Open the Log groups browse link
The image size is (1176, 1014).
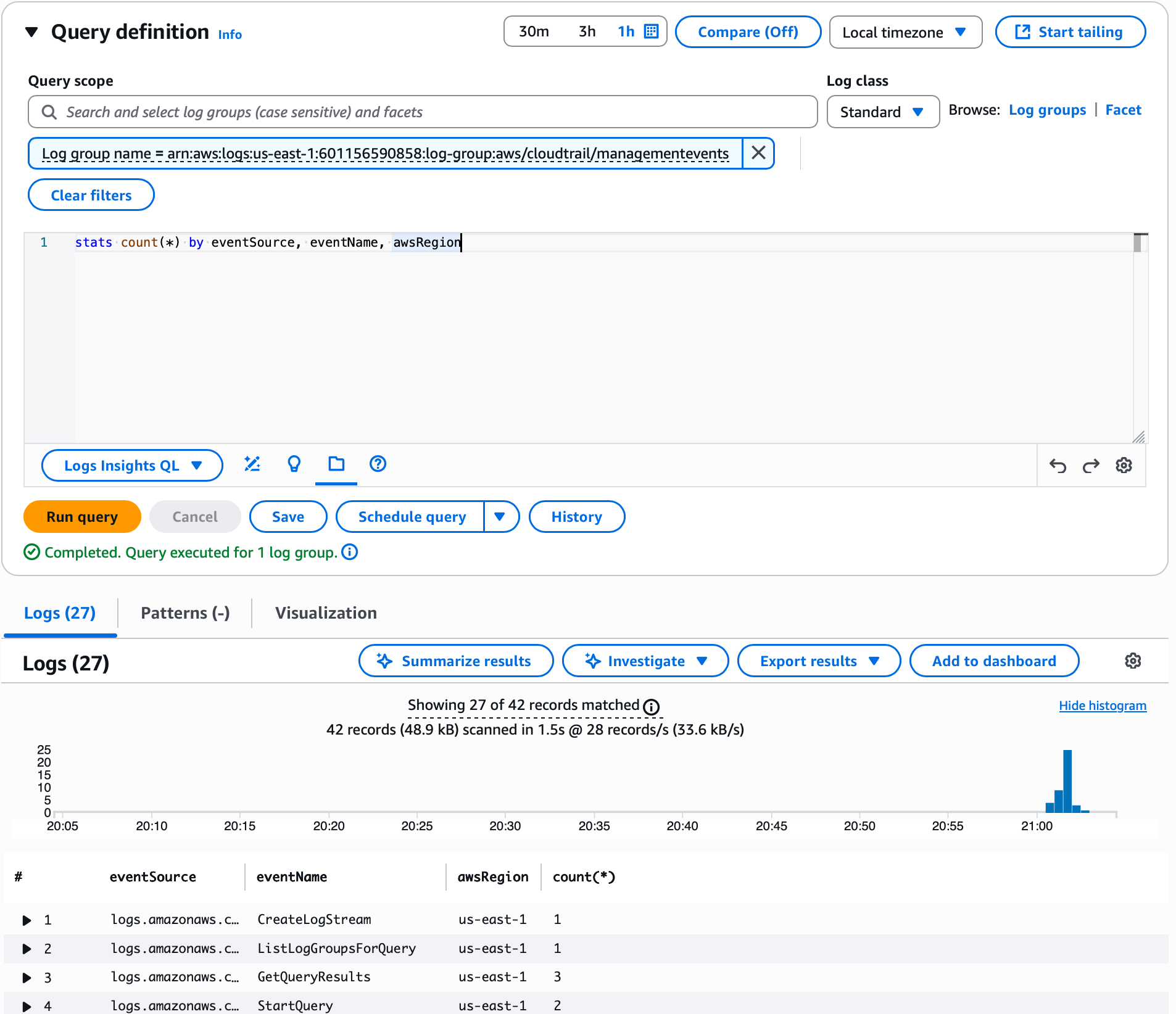pyautogui.click(x=1047, y=110)
